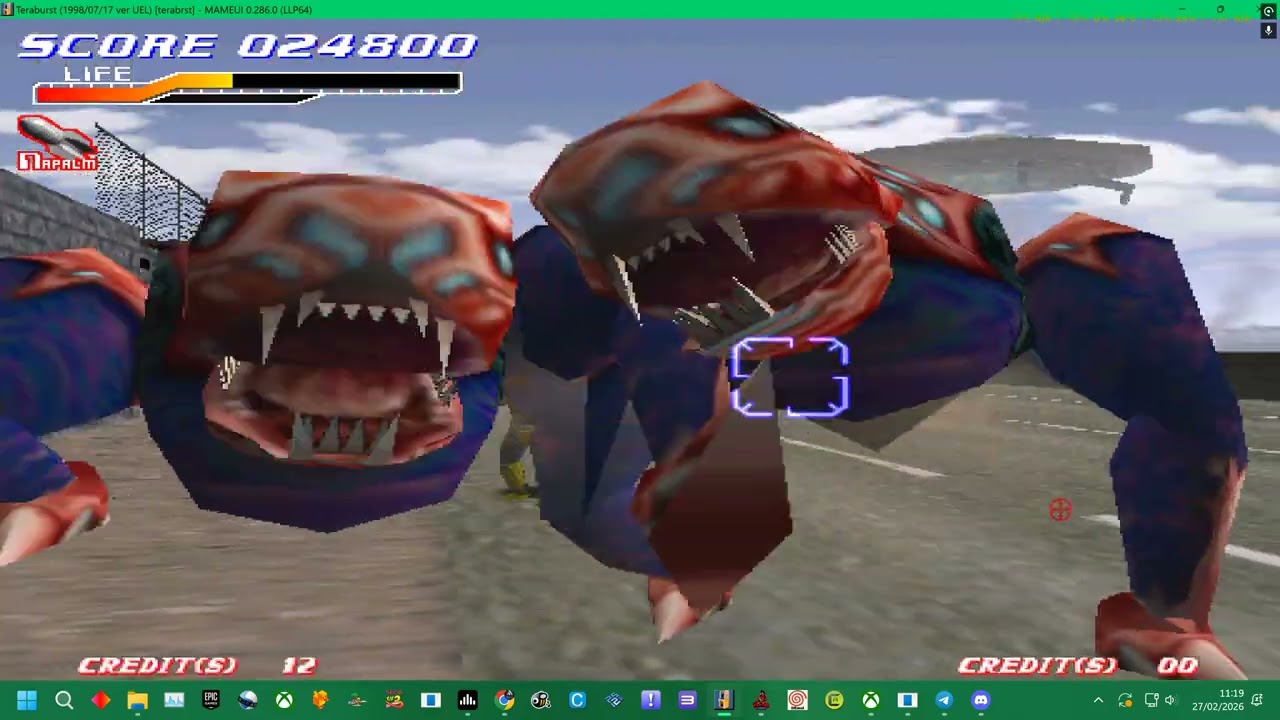Screen dimensions: 1280x720
Task: Open the network tray icon
Action: pos(1151,700)
